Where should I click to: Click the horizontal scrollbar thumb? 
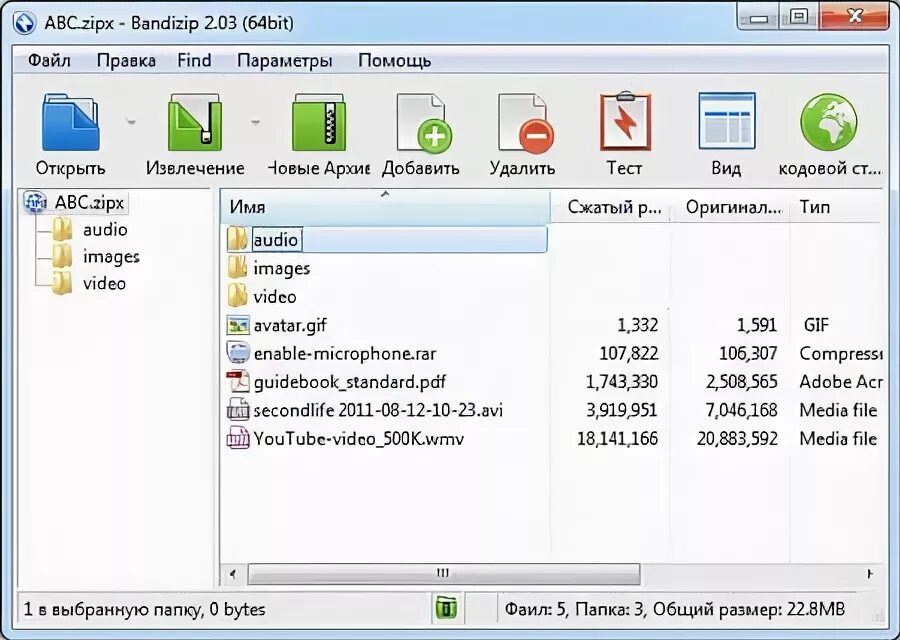point(444,573)
